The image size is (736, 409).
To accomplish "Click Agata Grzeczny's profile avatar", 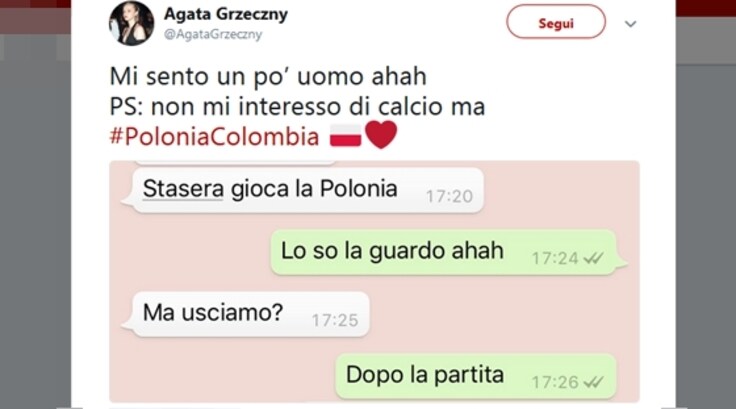I will click(131, 23).
